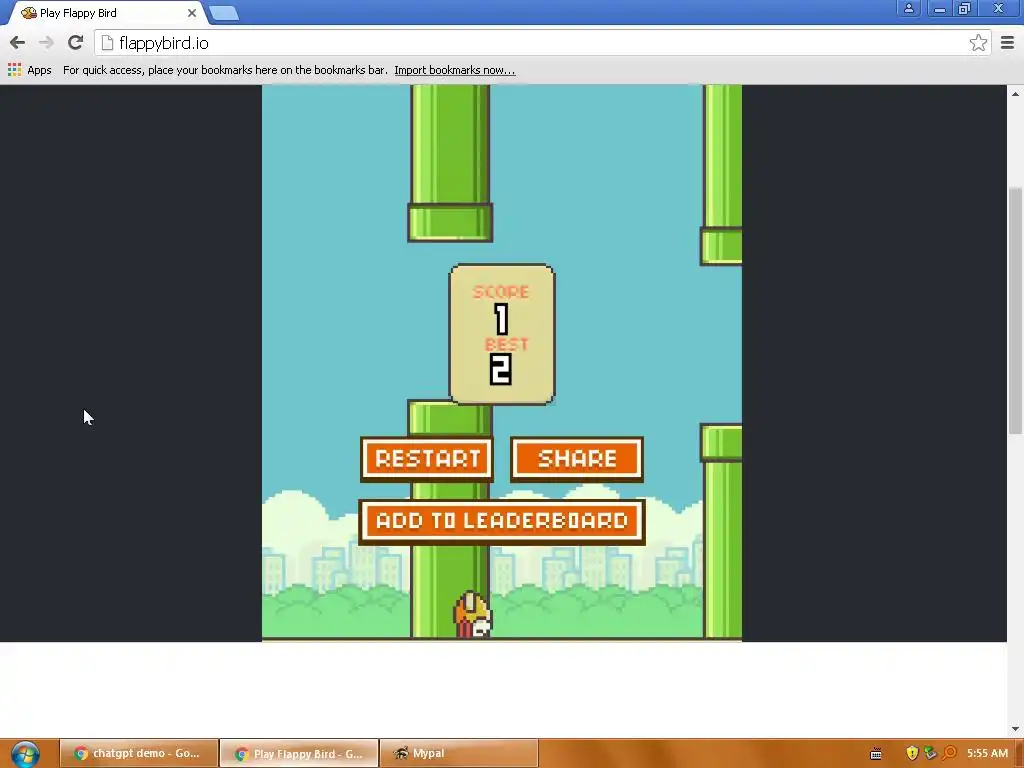1024x768 pixels.
Task: Click the green tray icon beside the shield
Action: coord(931,754)
